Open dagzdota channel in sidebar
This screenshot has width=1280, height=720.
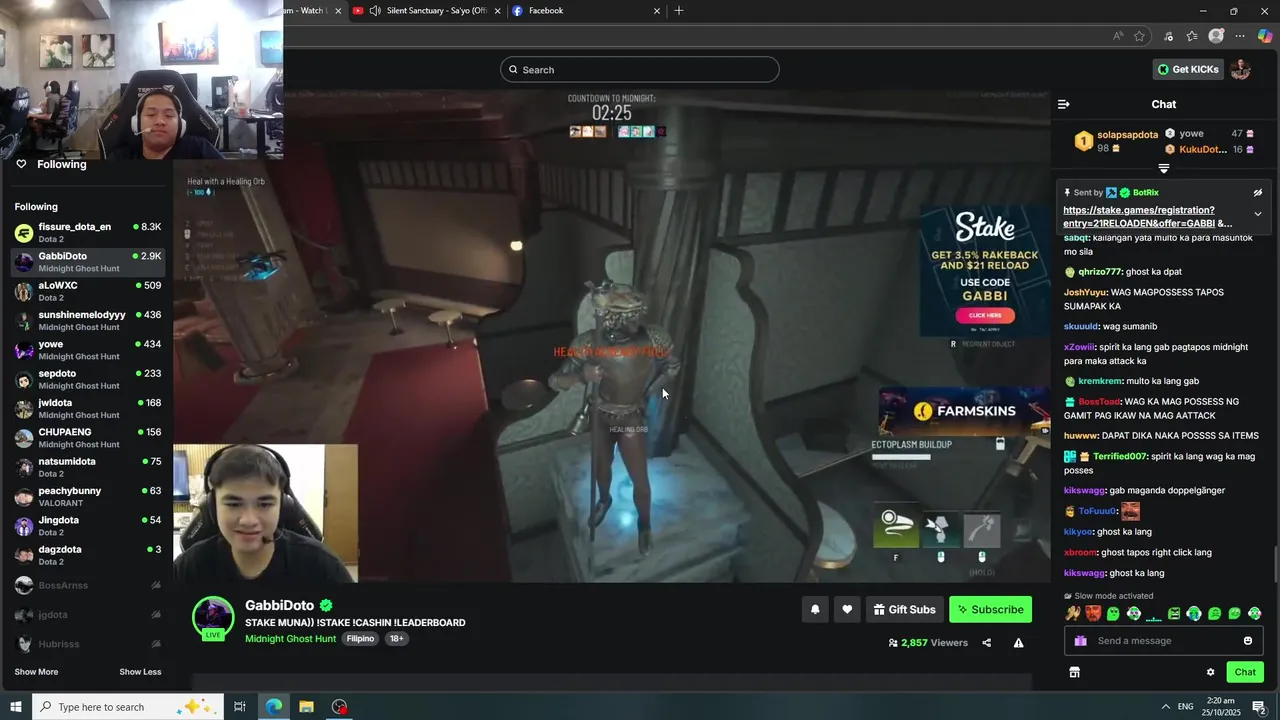click(88, 555)
